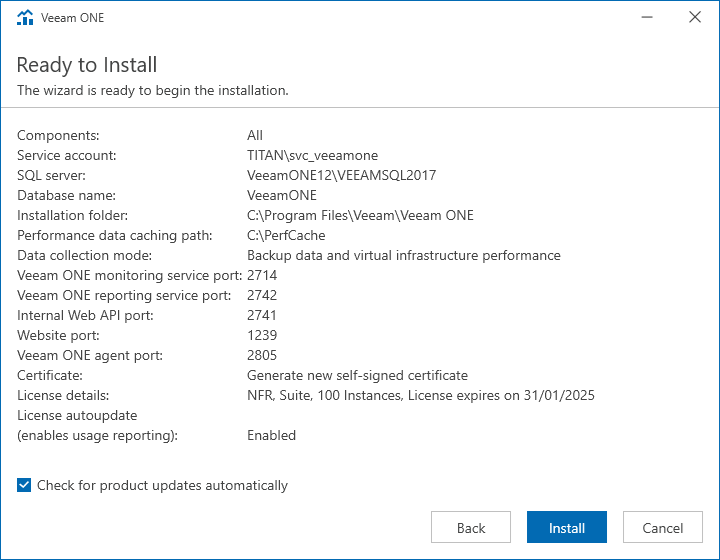
Task: Click the License autoupdate 'Enabled' value
Action: coord(271,435)
